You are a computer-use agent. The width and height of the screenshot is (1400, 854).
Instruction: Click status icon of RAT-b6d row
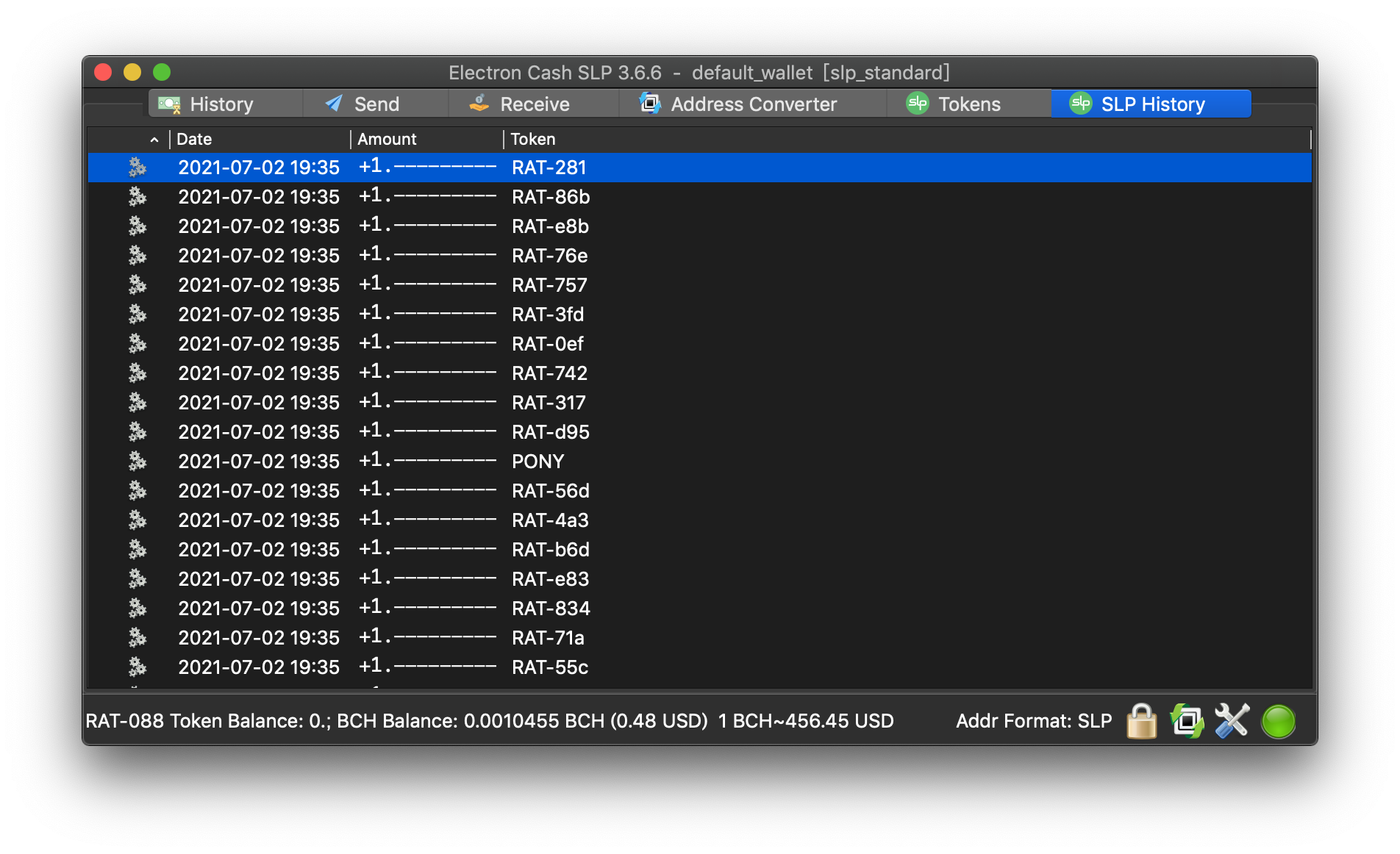coord(137,550)
